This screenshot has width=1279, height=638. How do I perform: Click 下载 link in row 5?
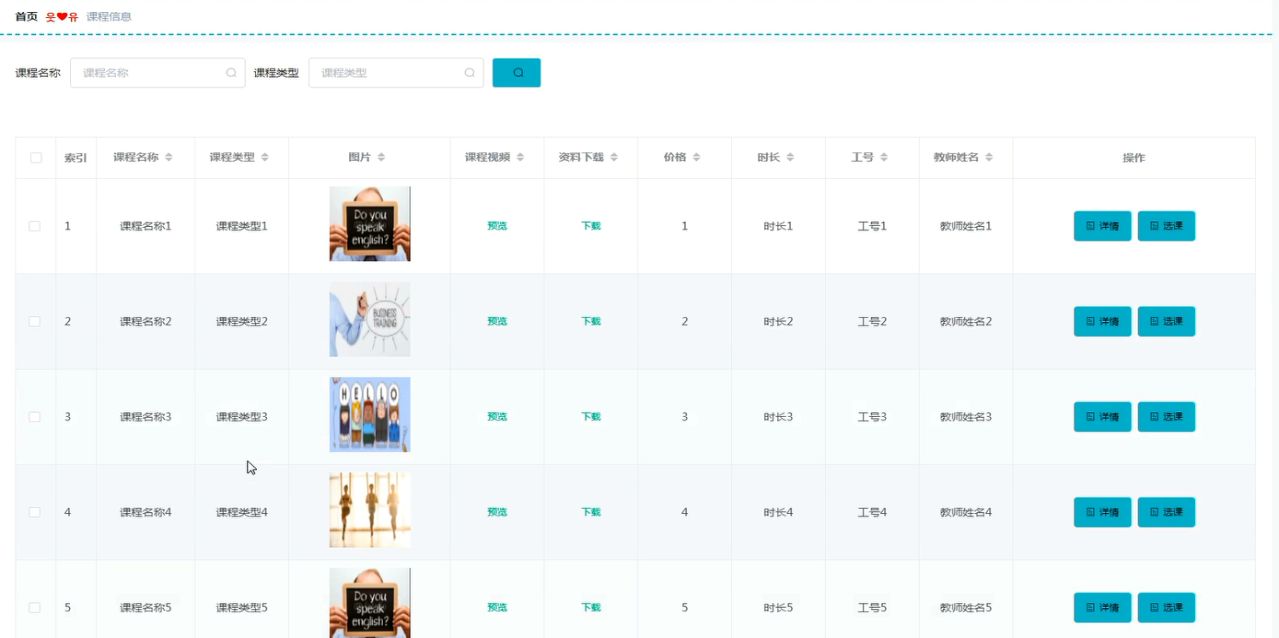591,607
